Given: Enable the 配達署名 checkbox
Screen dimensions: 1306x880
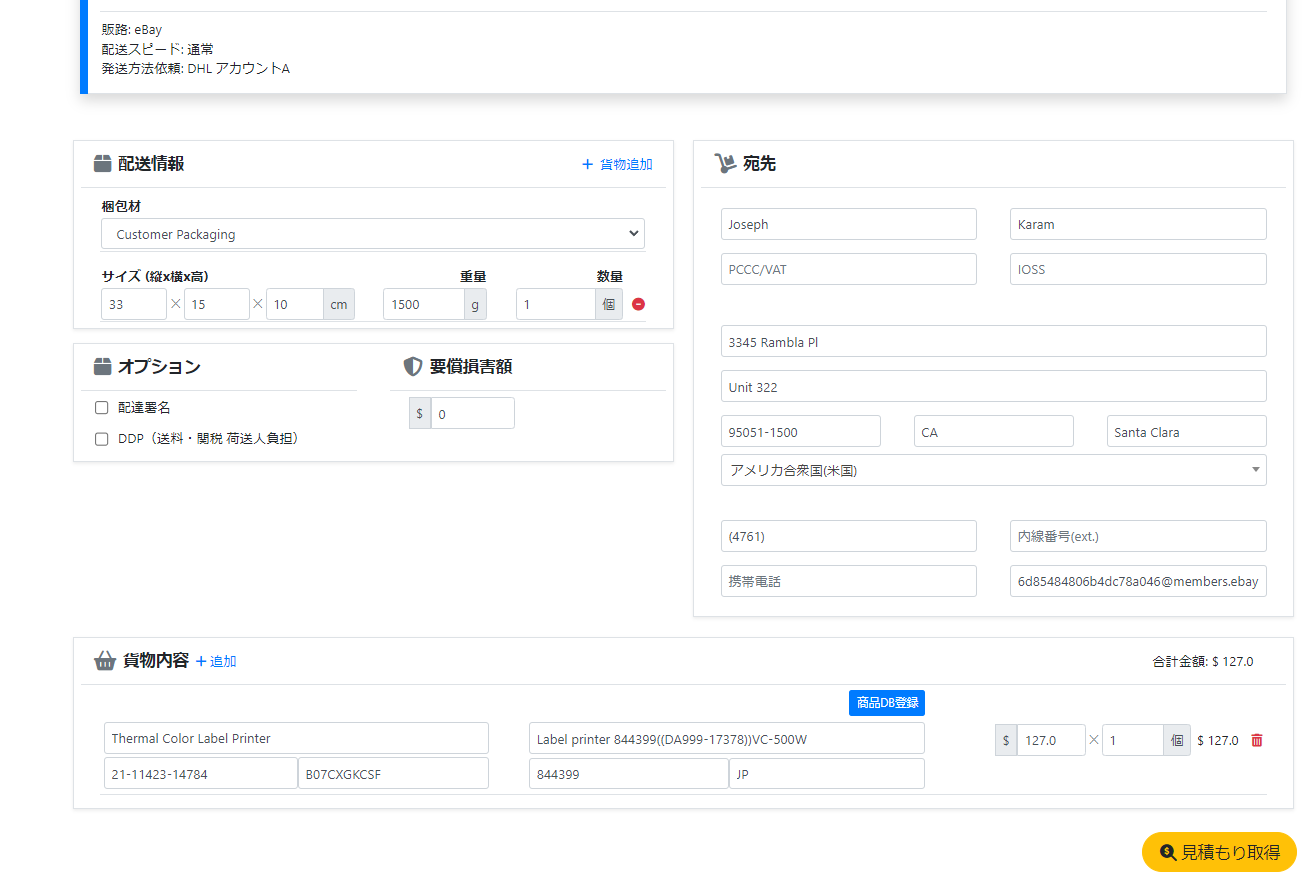Looking at the screenshot, I should tap(101, 408).
